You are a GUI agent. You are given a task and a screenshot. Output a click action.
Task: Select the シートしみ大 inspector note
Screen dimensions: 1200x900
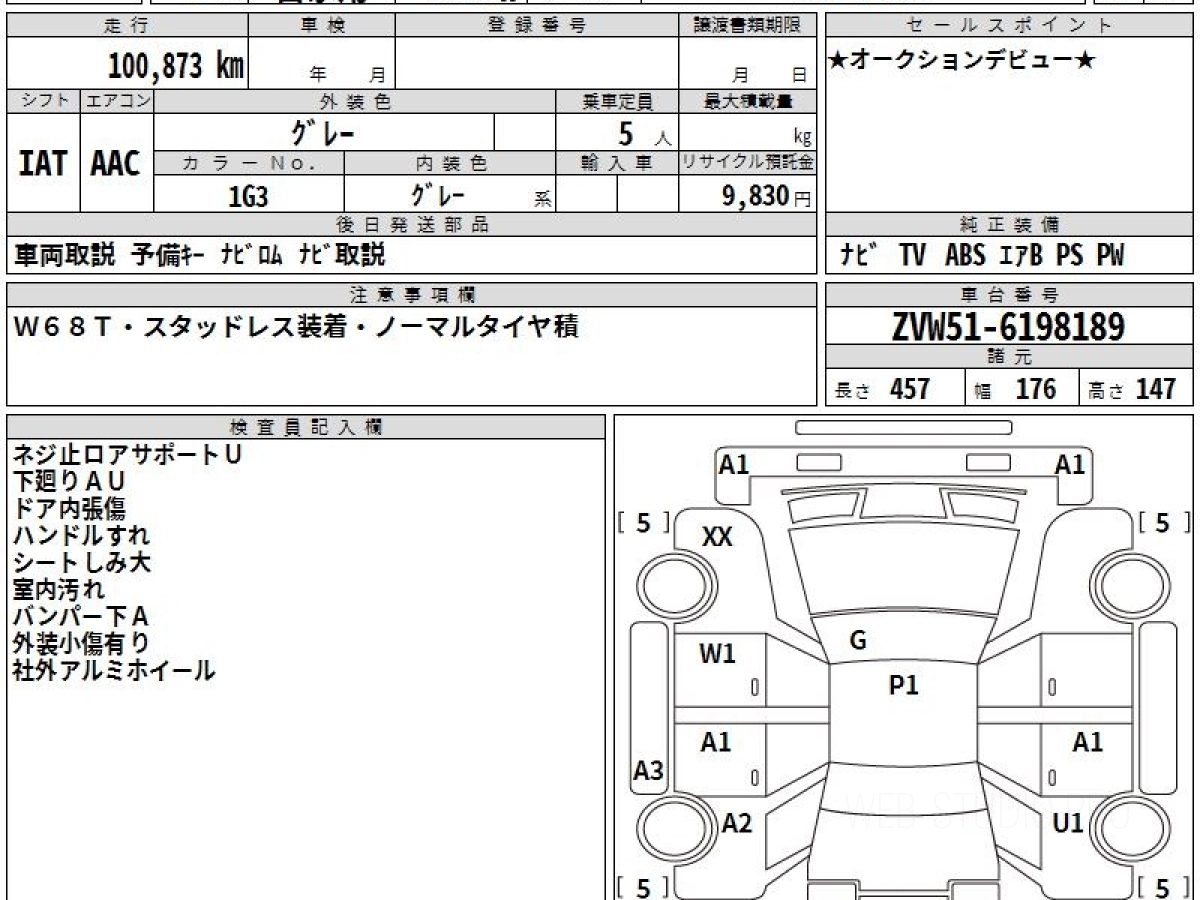81,563
